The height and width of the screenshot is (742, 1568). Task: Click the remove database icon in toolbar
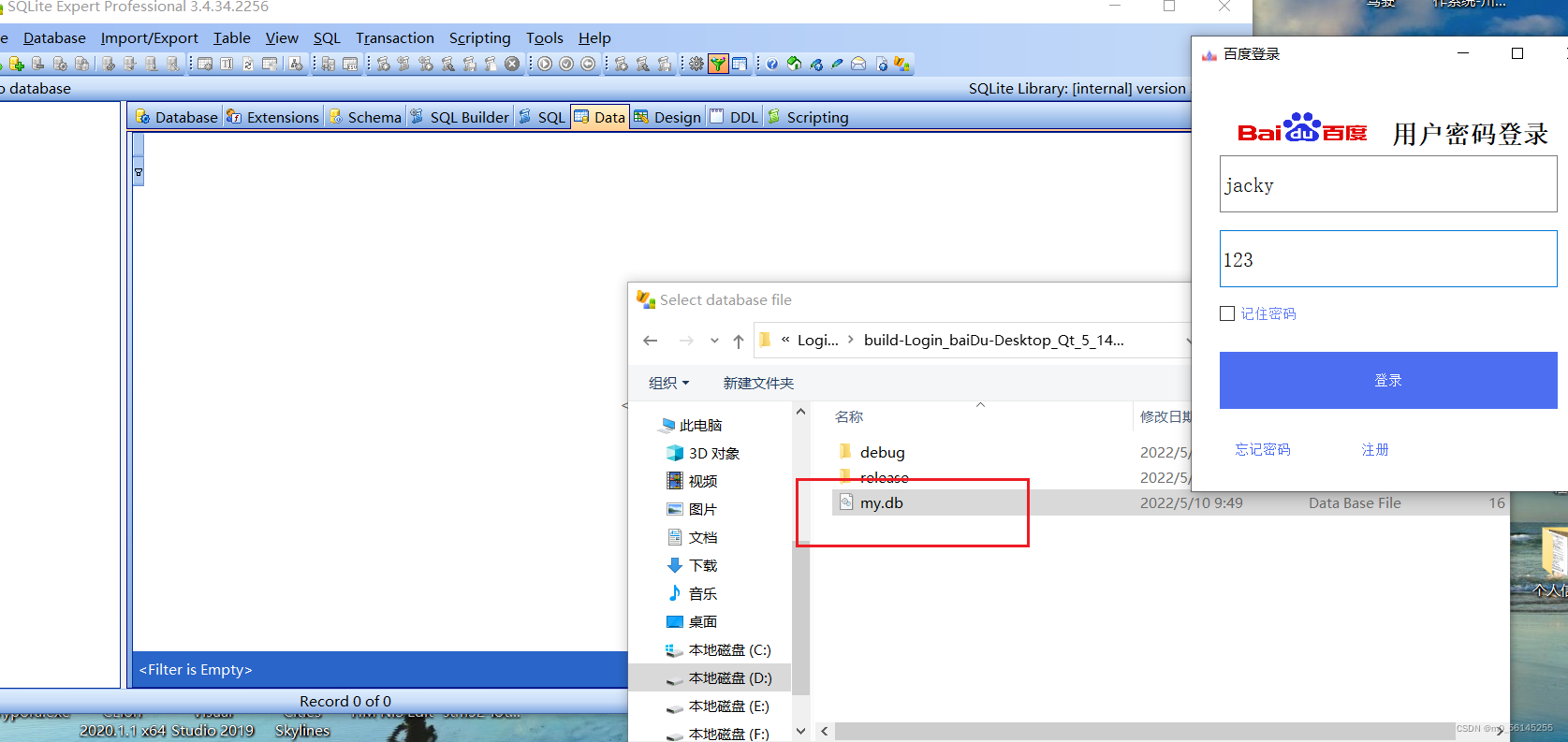coord(38,64)
